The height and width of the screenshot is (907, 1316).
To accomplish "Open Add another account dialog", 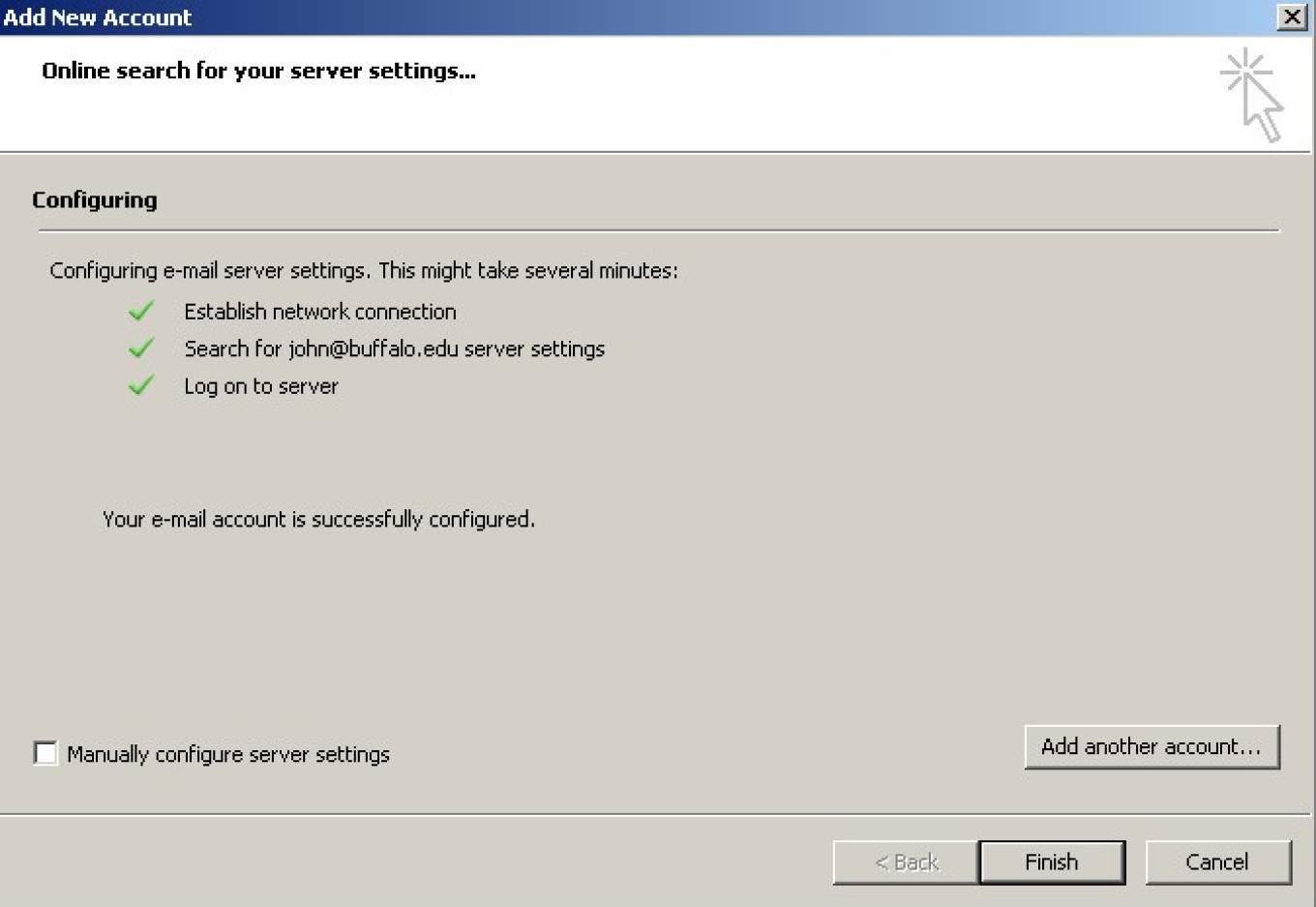I will pyautogui.click(x=1151, y=746).
